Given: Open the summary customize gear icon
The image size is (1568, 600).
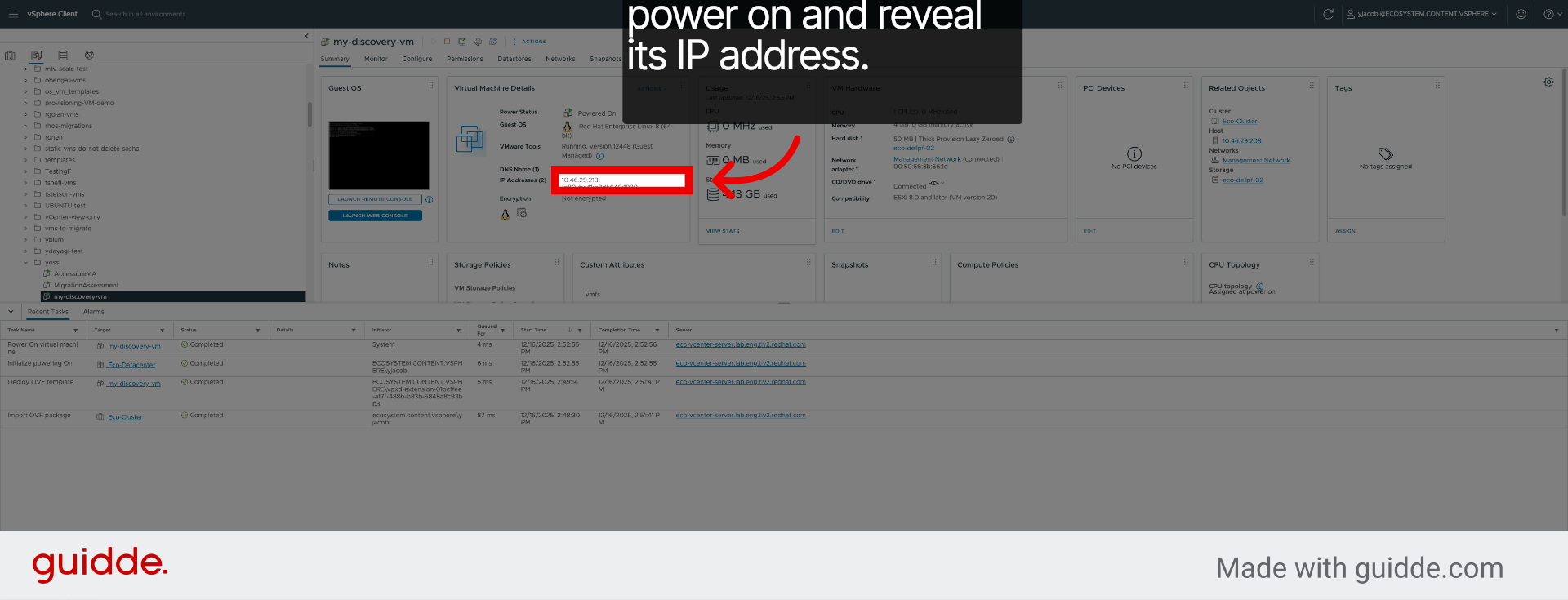Looking at the screenshot, I should 1548,82.
